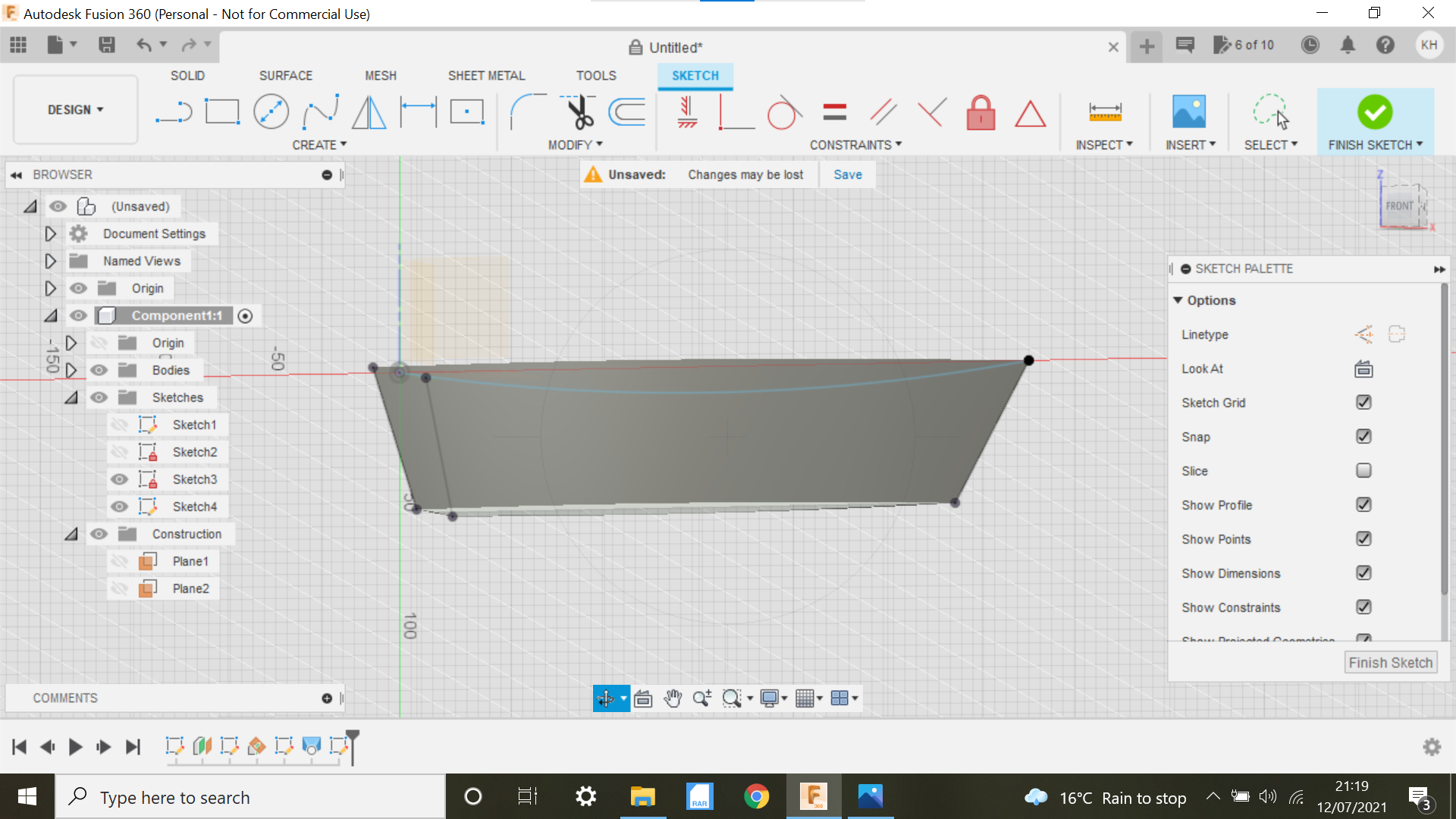Click Save in the unsaved warning
Image resolution: width=1456 pixels, height=819 pixels.
[847, 174]
